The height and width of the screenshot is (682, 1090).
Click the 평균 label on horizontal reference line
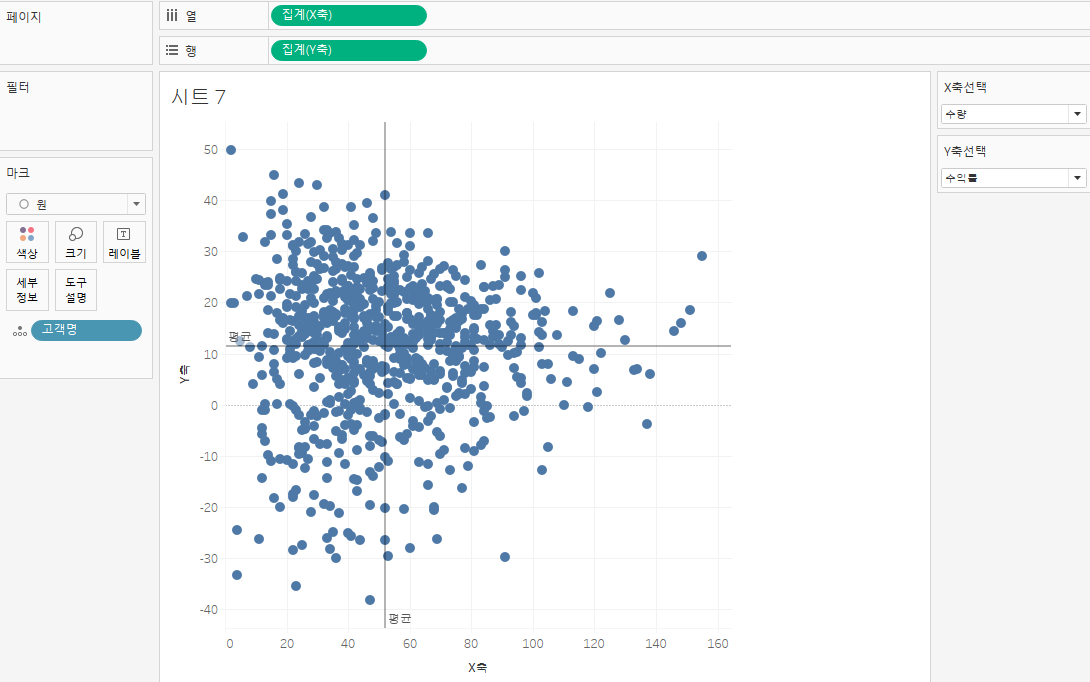(x=240, y=336)
